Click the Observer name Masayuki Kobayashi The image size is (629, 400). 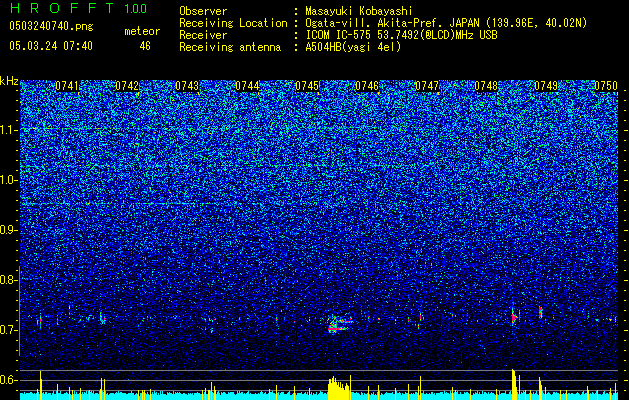click(359, 11)
